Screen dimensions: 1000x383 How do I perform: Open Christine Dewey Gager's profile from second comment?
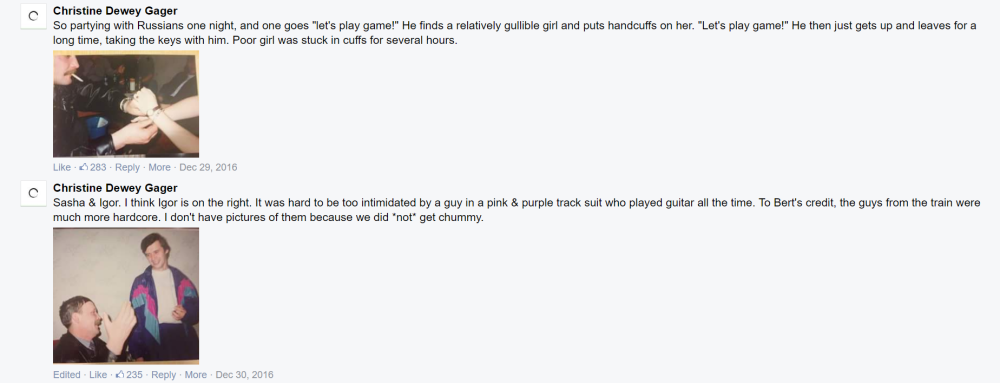[115, 188]
